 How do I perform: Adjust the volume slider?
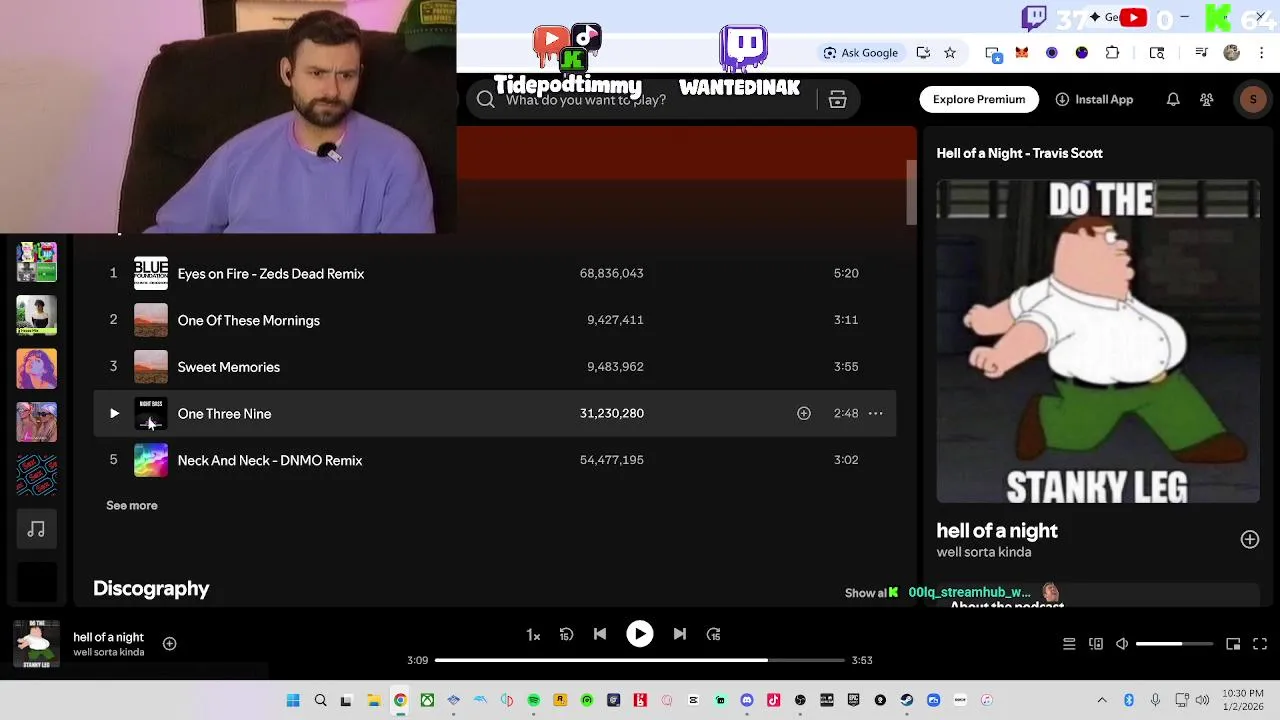(x=1174, y=644)
